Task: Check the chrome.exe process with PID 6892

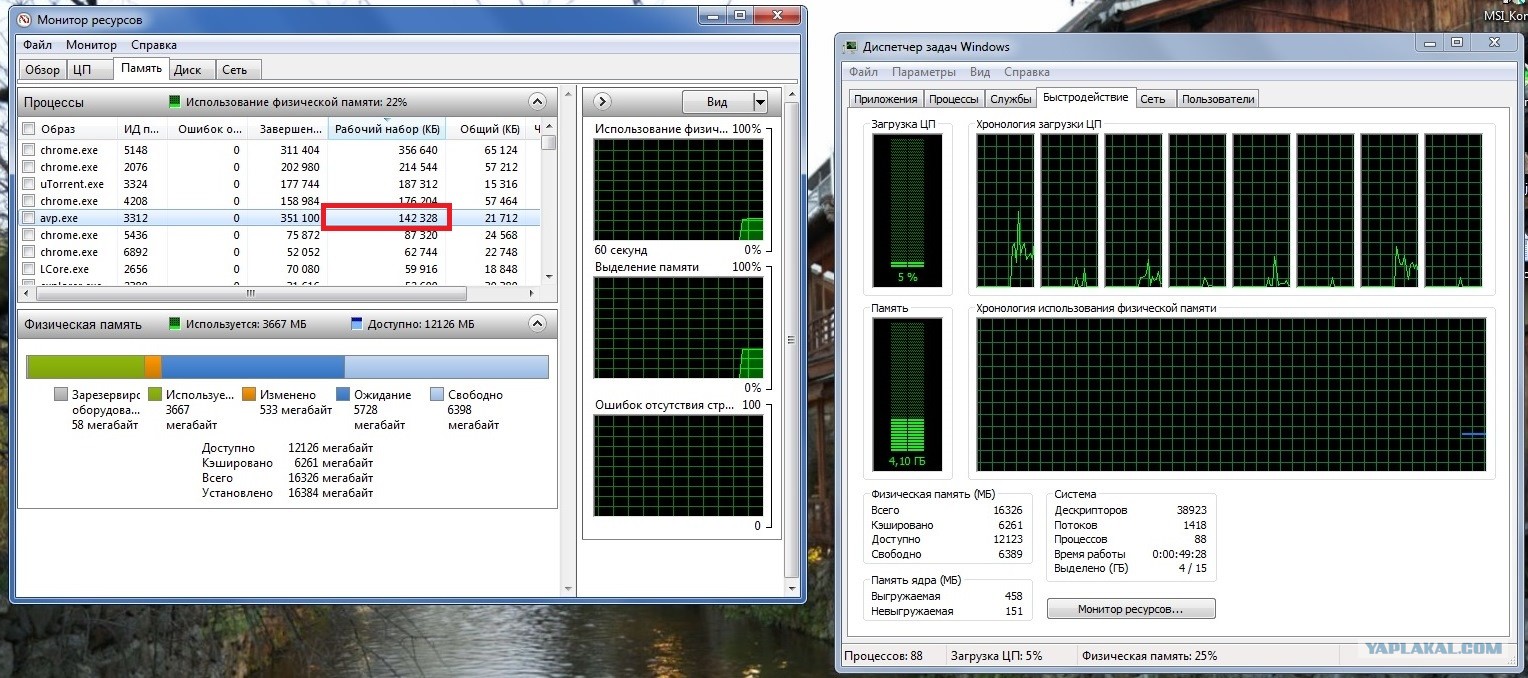Action: tap(29, 252)
